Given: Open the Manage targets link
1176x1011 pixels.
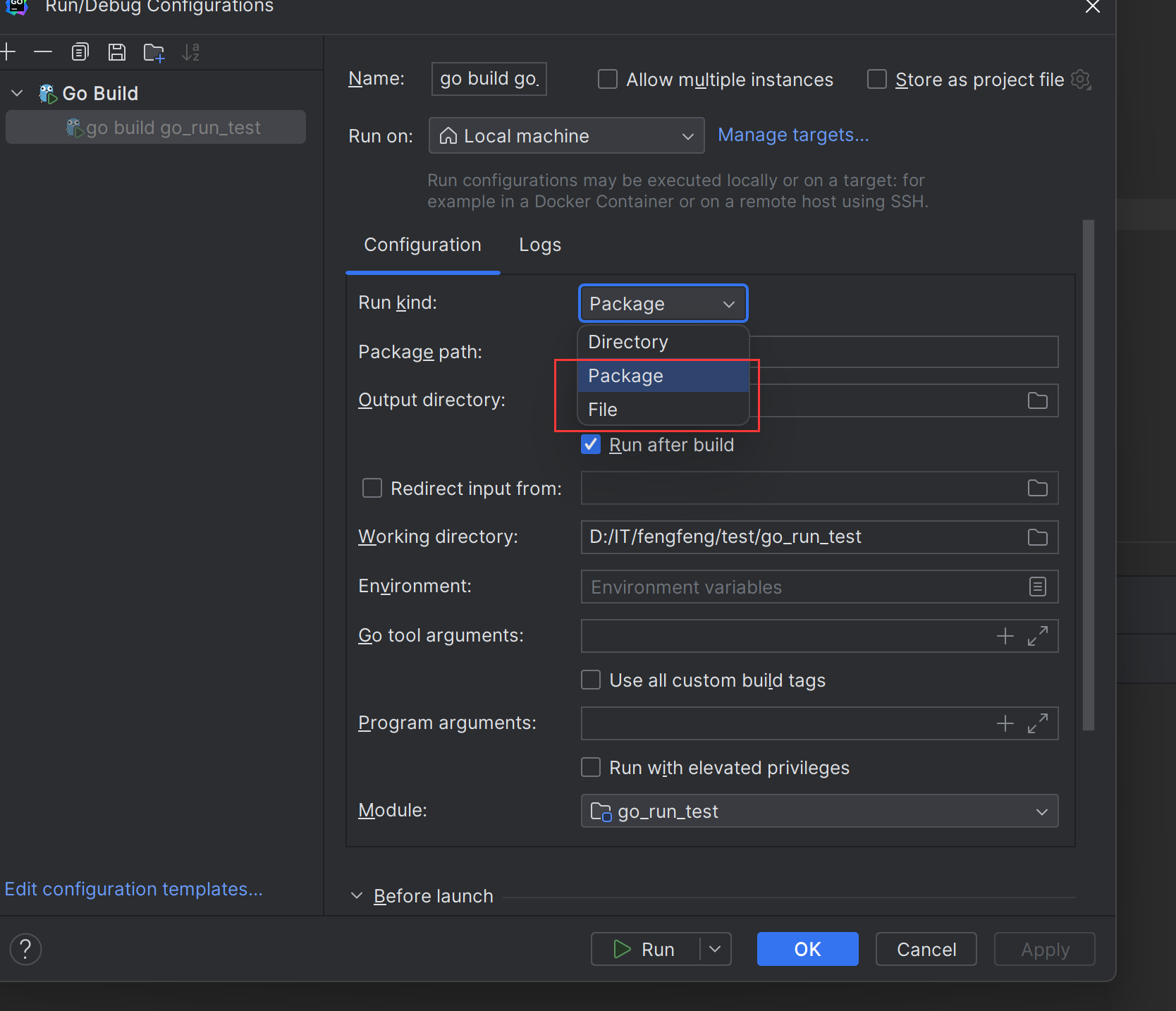Looking at the screenshot, I should 793,135.
